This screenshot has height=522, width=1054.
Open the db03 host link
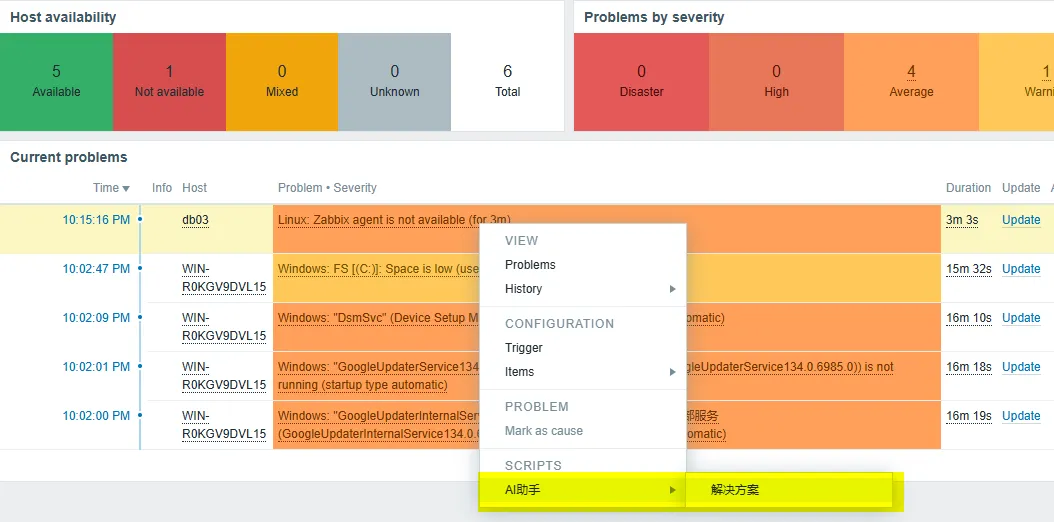[196, 220]
